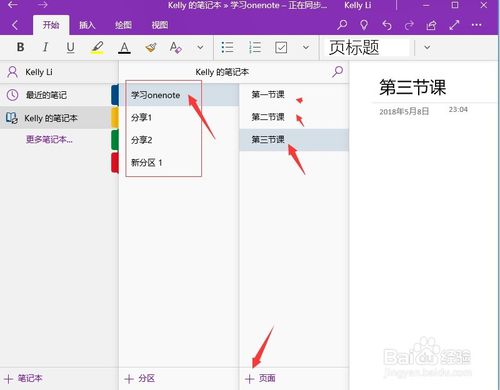Click the yellow 分享1 section color tab
The image size is (500, 390).
coord(115,118)
